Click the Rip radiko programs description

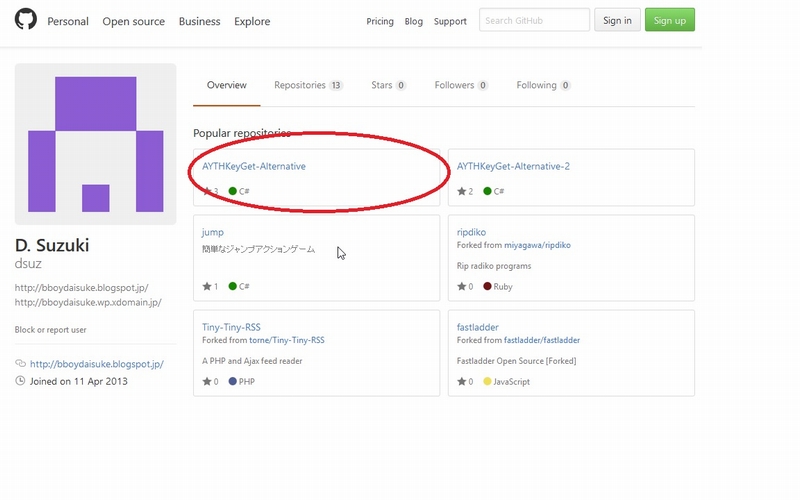pos(494,266)
